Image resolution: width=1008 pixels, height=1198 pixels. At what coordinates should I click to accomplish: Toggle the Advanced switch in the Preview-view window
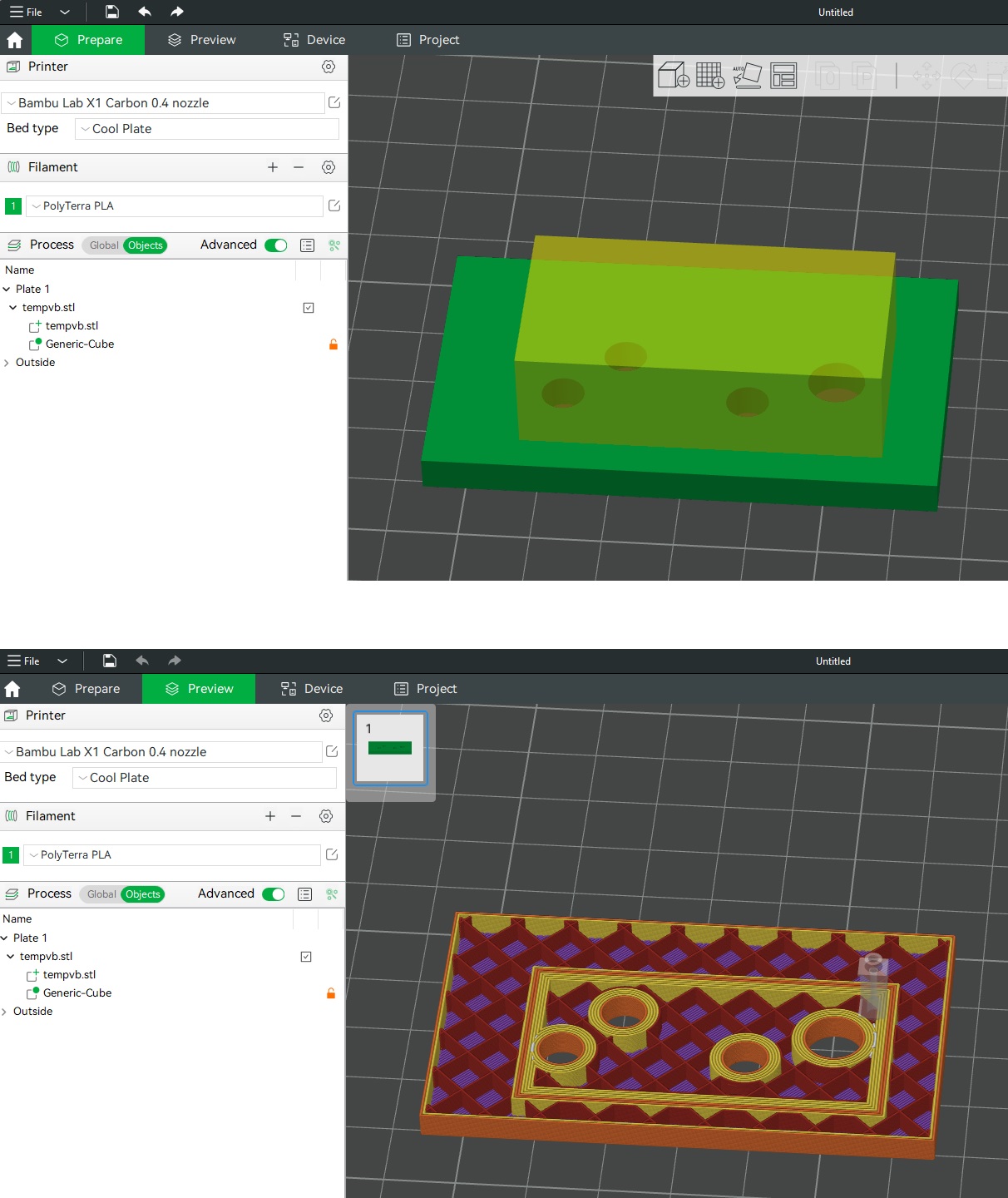(x=273, y=894)
